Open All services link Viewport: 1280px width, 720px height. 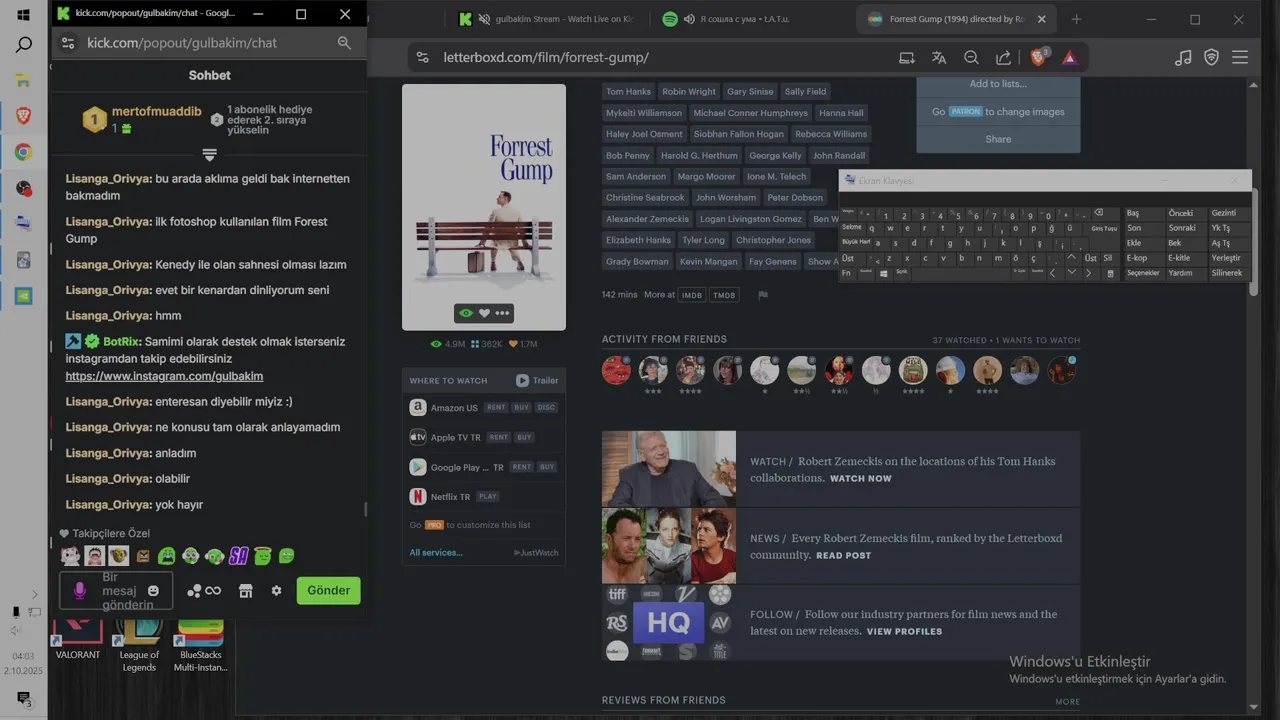[x=436, y=552]
